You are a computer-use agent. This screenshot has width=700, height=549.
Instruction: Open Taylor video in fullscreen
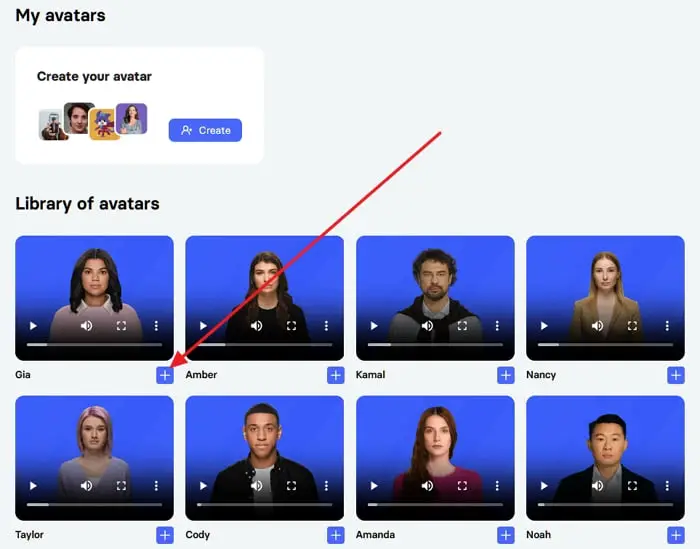[121, 486]
